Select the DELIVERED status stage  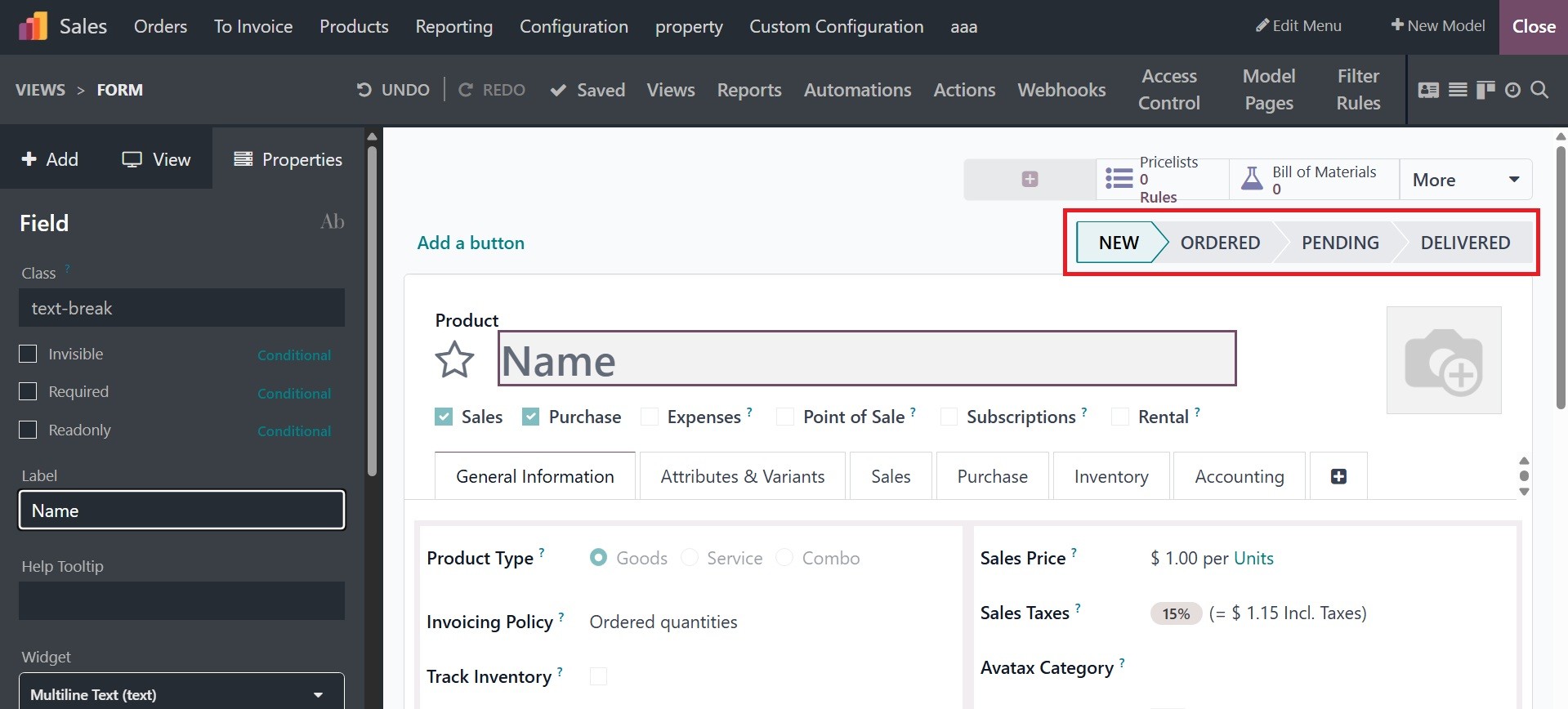coord(1465,243)
